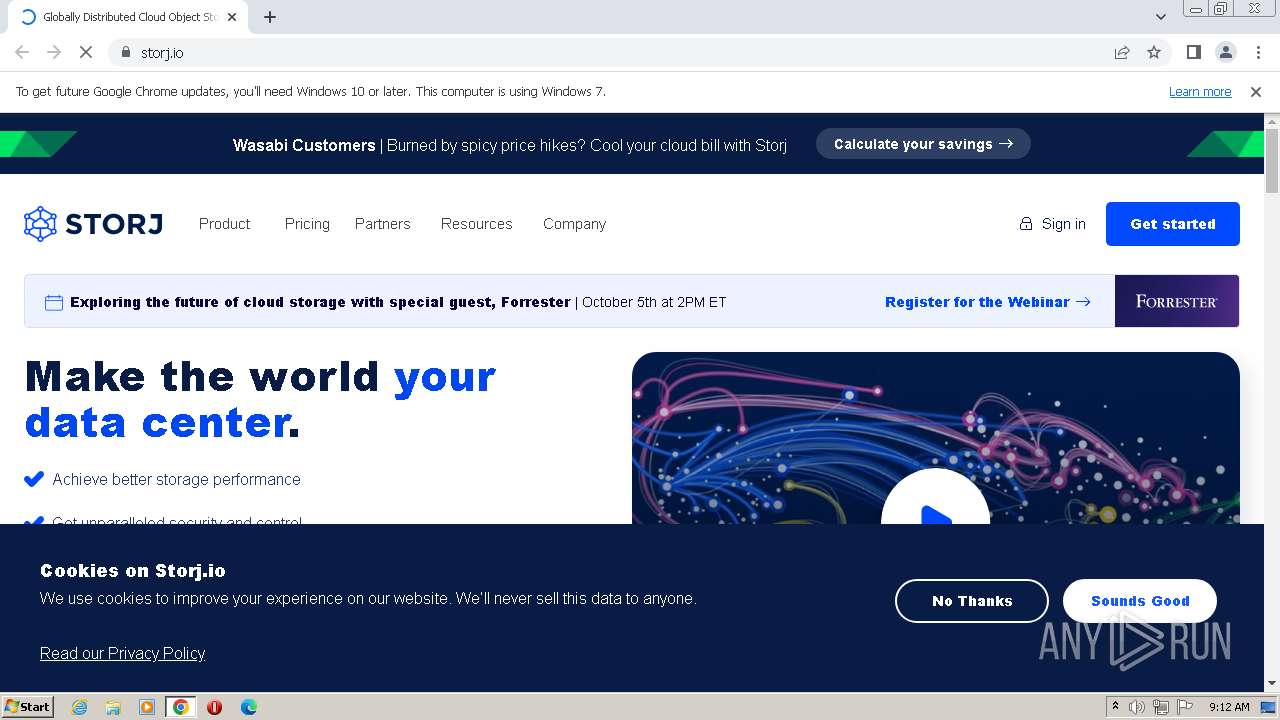Image resolution: width=1280 pixels, height=720 pixels.
Task: Open the Partners menu
Action: tap(382, 224)
